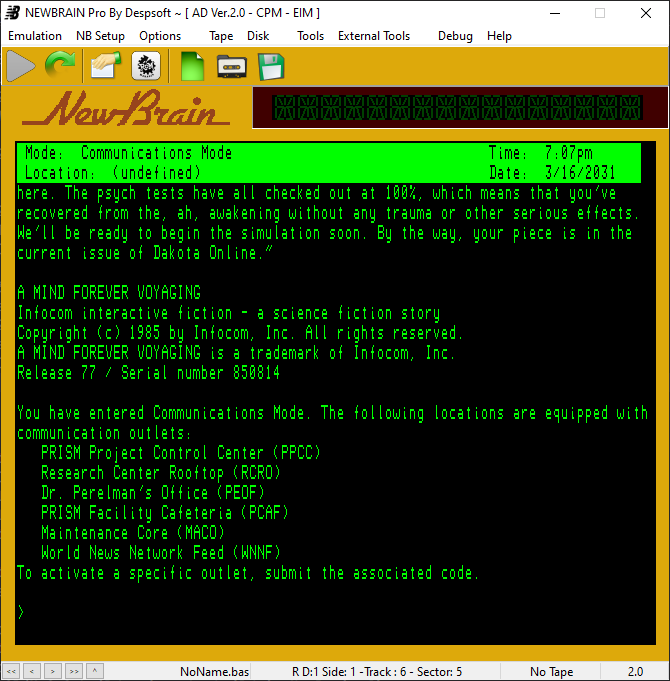Click the 'PRISM Project Control Center (PPCC)' line
The width and height of the screenshot is (670, 681).
coord(181,453)
